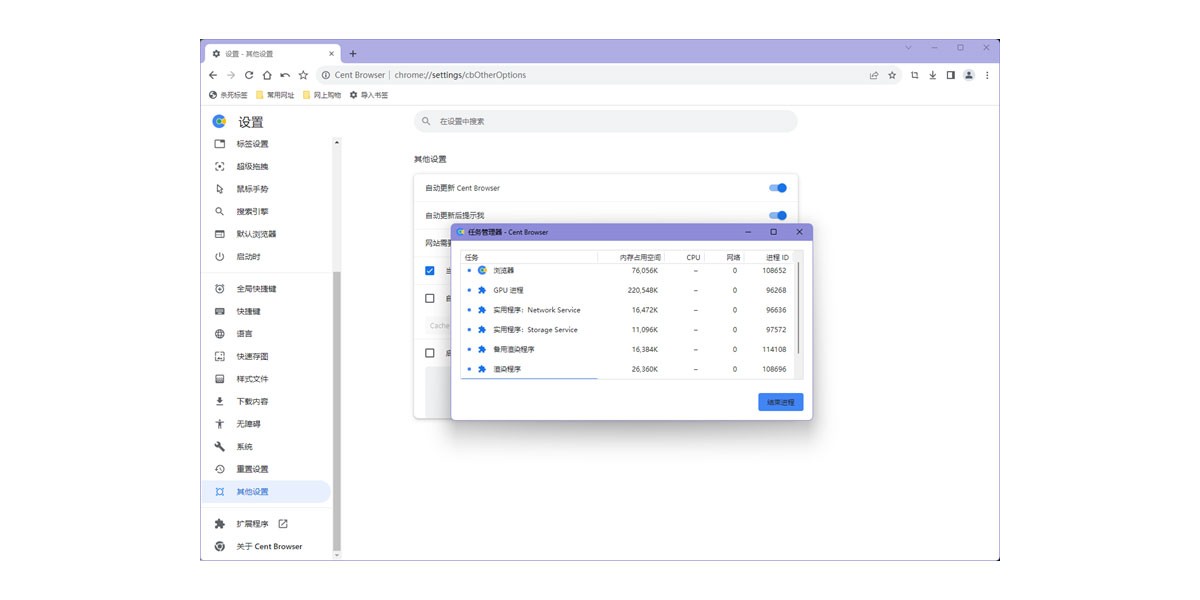Click the 结束进程 button
Screen dimensions: 1200x600
tap(780, 402)
